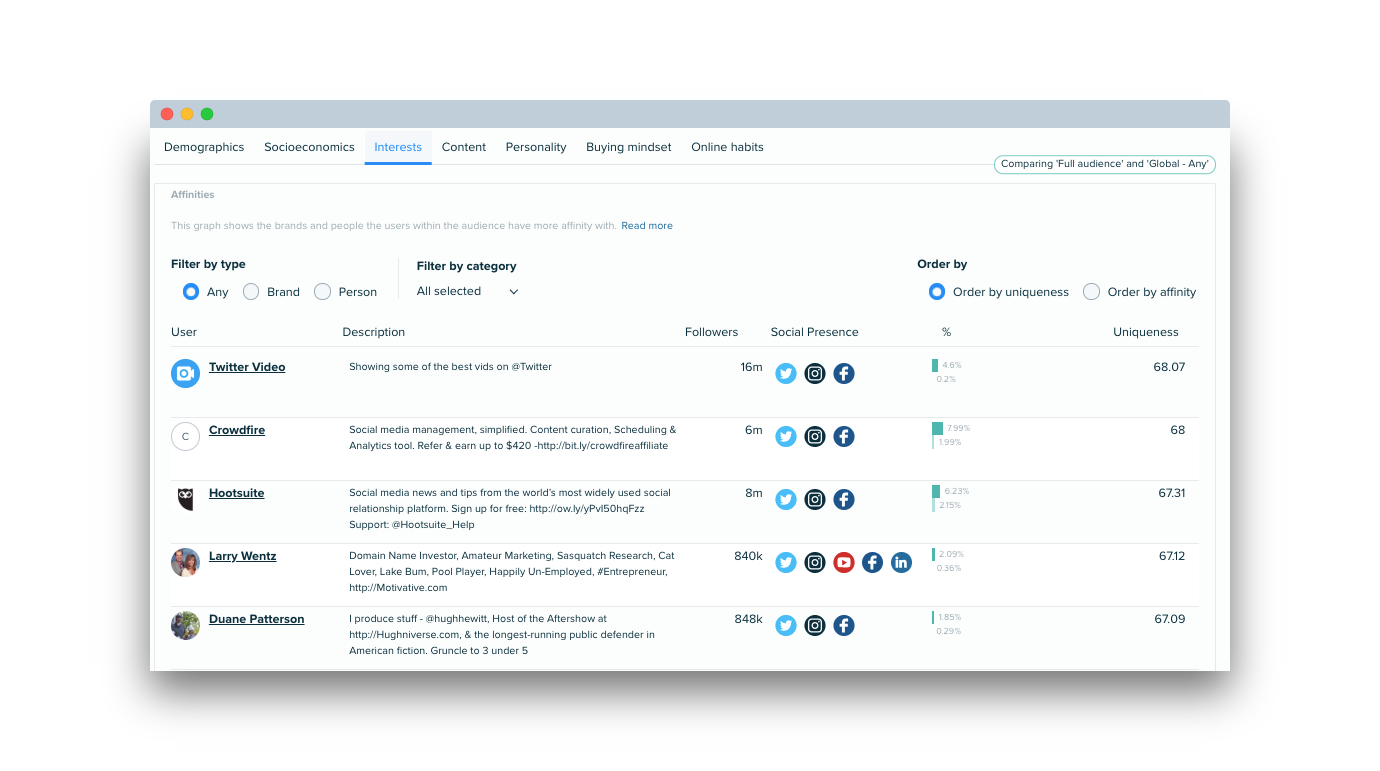Screen dimensions: 1380x771
Task: Choose Order by uniqueness option
Action: [937, 292]
